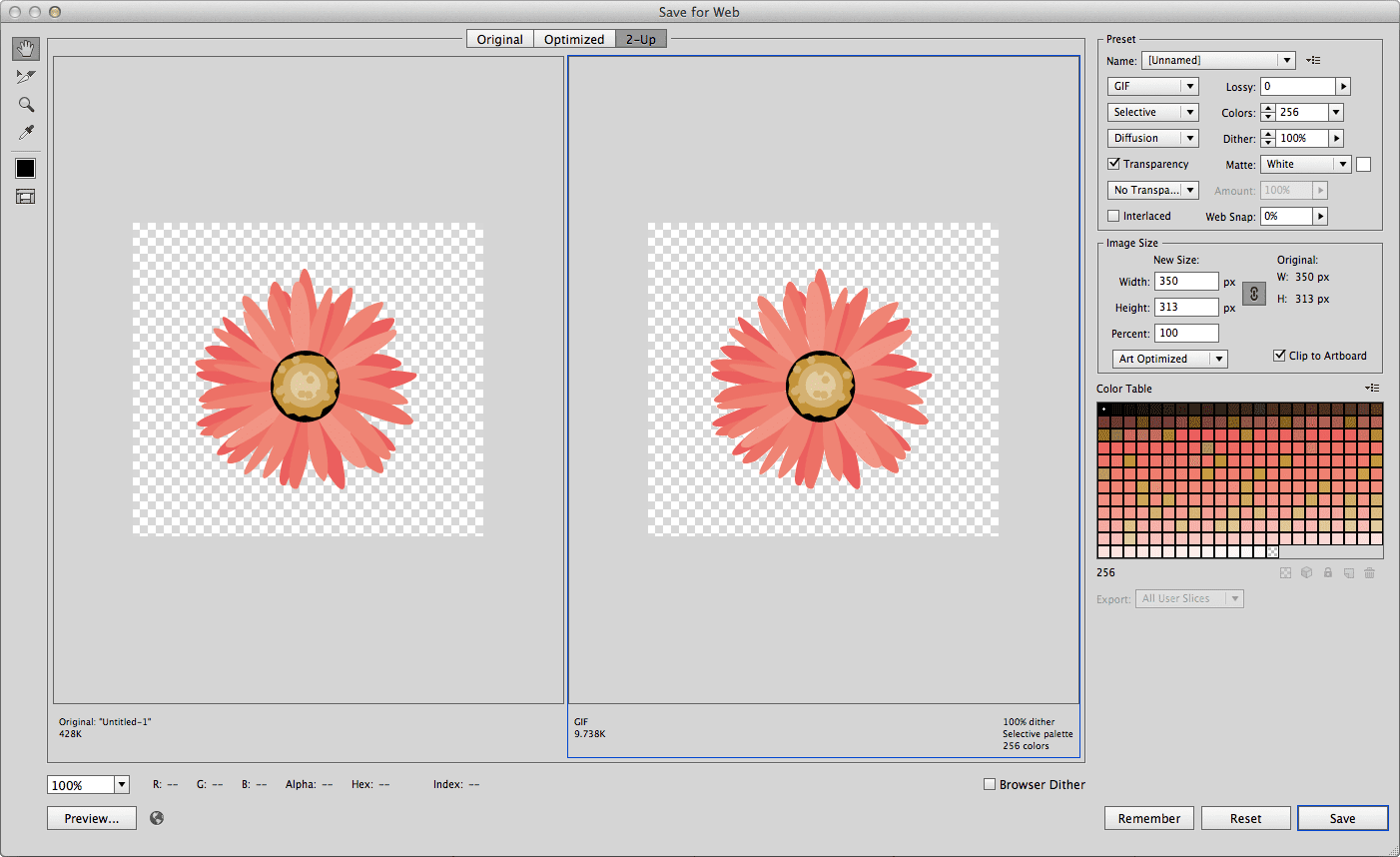Screen dimensions: 1400x857
Task: Disable the Transparency checkbox
Action: pyautogui.click(x=1113, y=163)
